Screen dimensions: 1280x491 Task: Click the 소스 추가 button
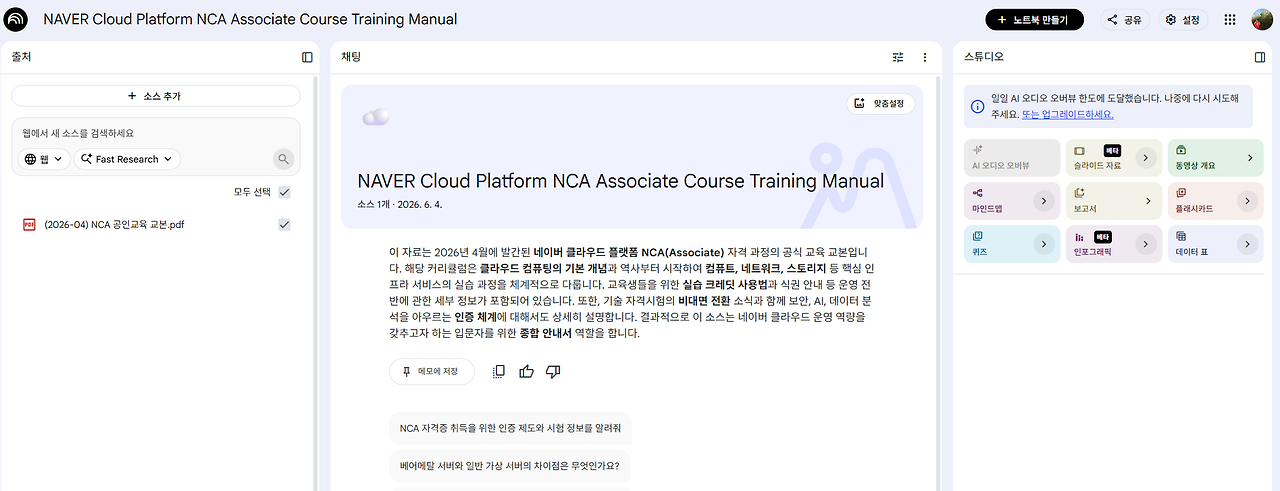click(156, 96)
